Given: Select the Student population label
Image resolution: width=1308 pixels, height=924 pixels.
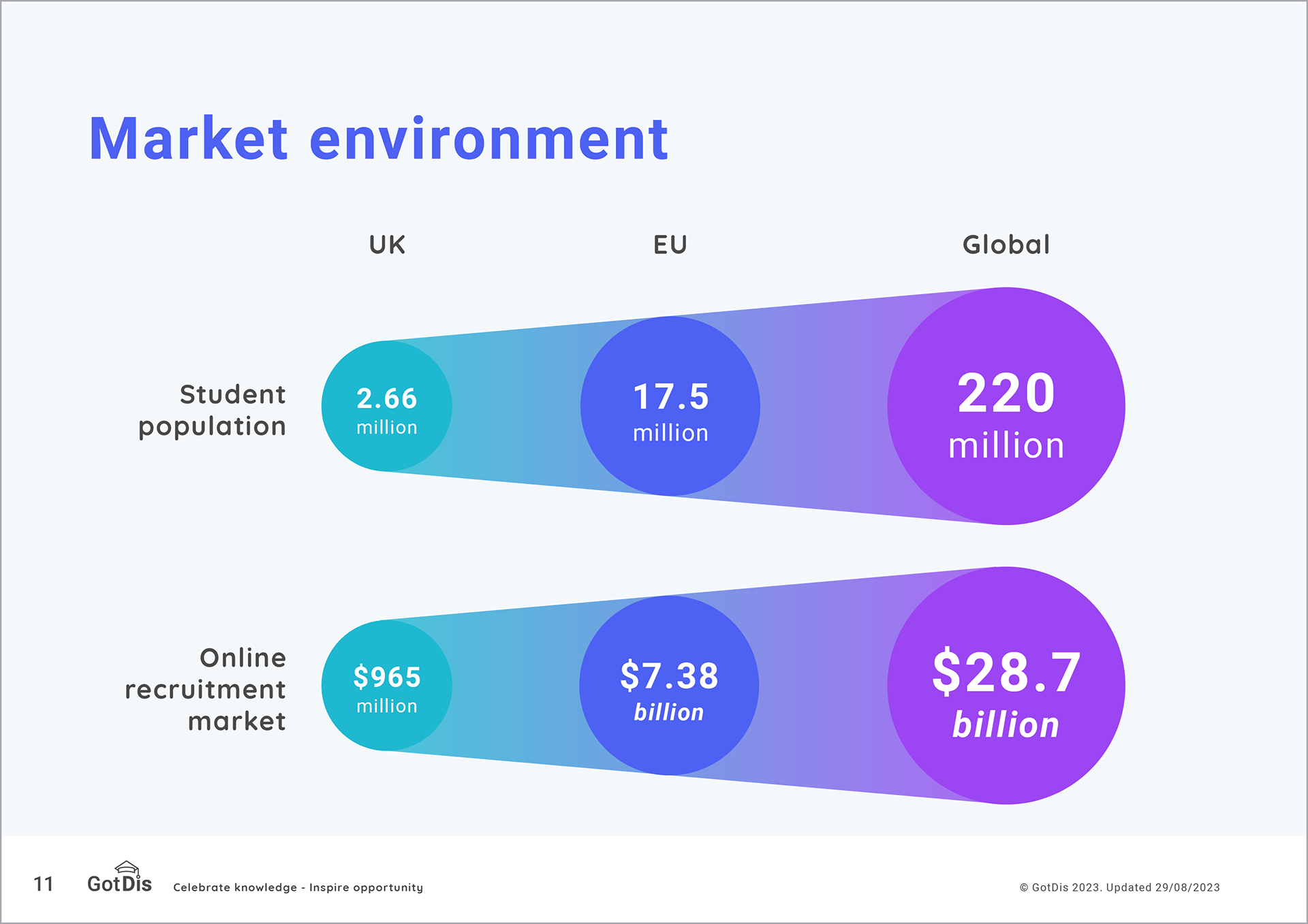Looking at the screenshot, I should (213, 410).
